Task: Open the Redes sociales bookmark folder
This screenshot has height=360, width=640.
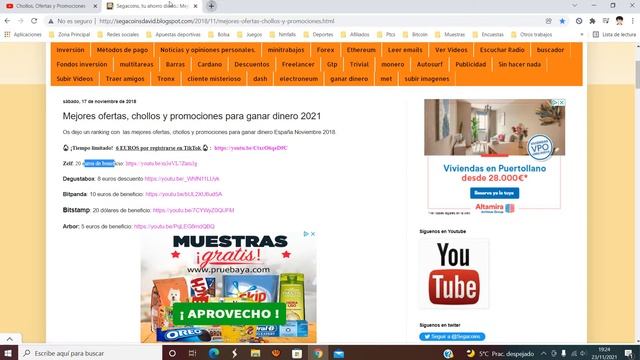Action: [x=118, y=35]
